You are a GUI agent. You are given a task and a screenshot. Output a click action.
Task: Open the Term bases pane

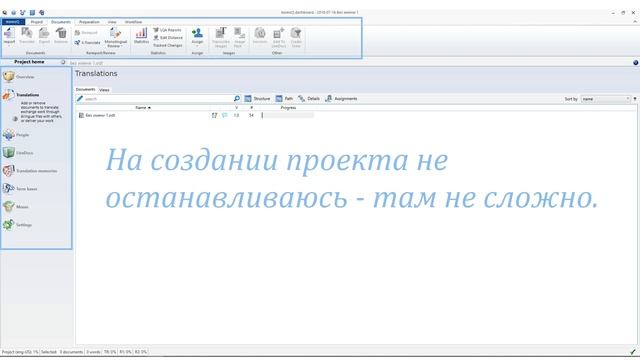click(20, 189)
